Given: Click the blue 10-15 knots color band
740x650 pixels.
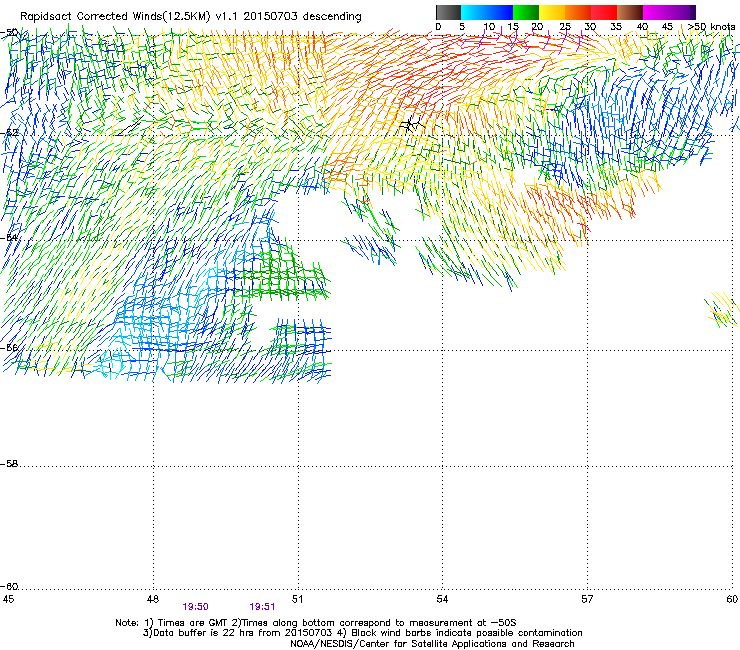Looking at the screenshot, I should 500,12.
